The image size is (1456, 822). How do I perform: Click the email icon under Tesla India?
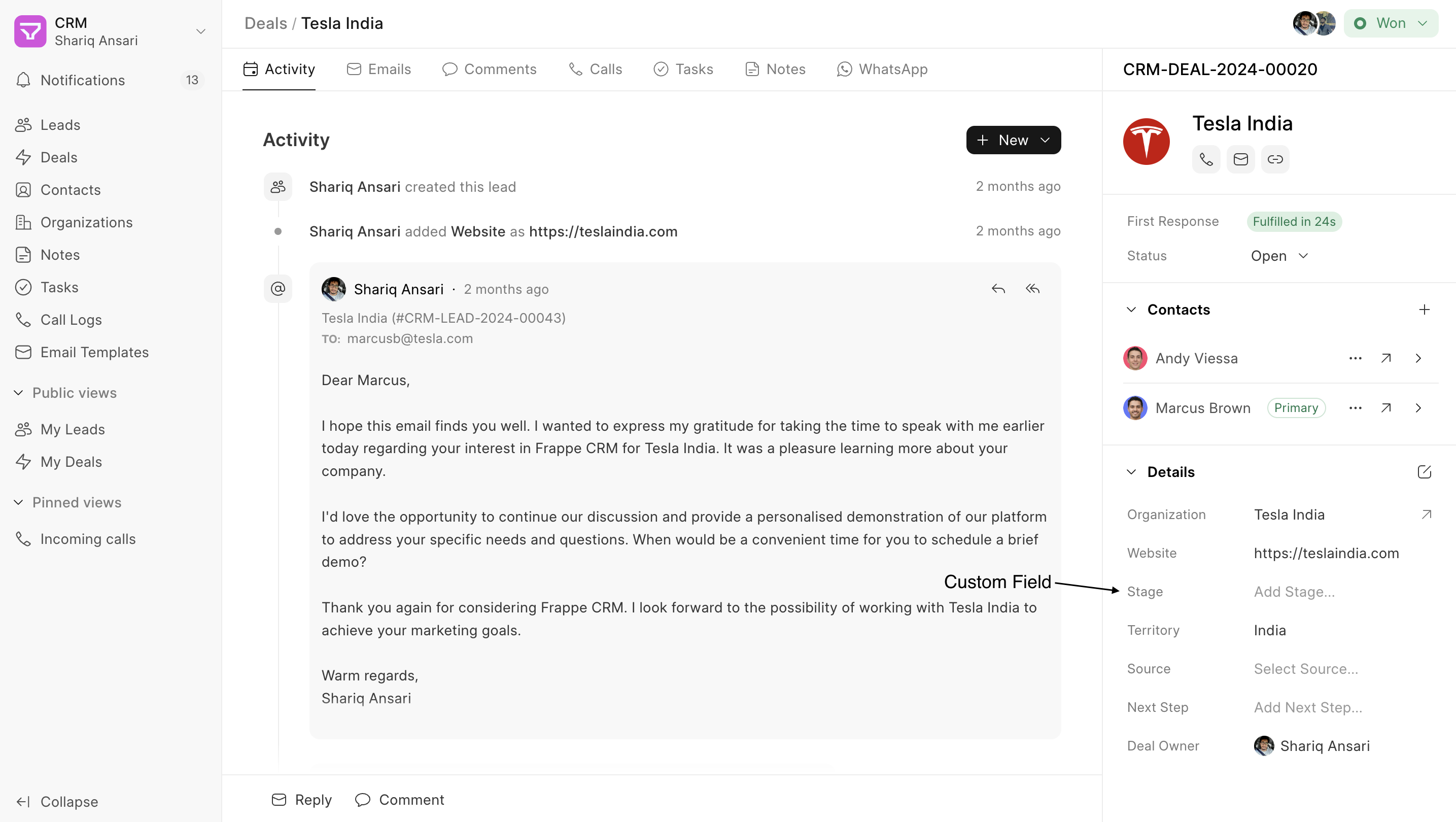[x=1240, y=159]
